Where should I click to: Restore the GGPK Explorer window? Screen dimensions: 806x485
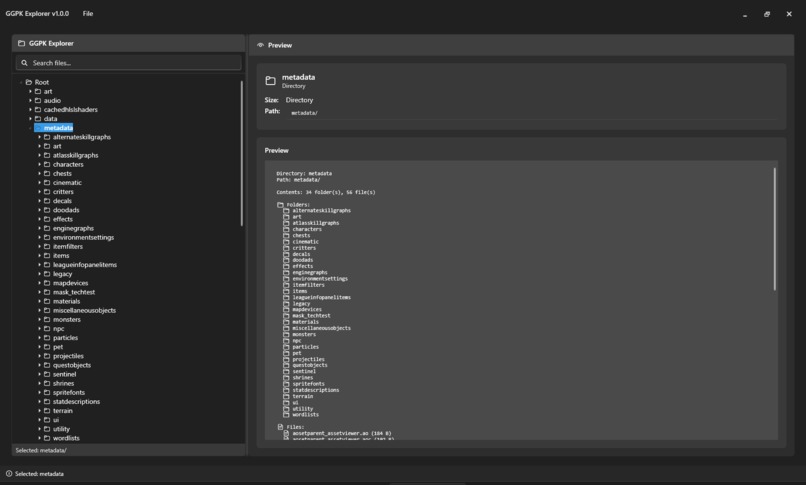[x=766, y=14]
